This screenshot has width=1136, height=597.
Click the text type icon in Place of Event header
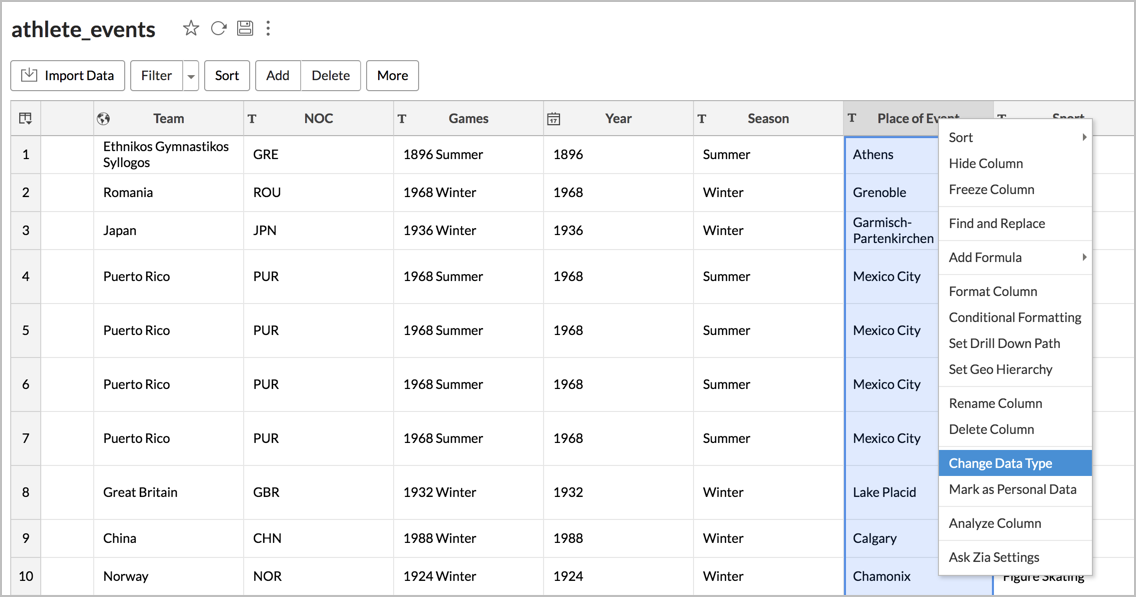pyautogui.click(x=852, y=117)
